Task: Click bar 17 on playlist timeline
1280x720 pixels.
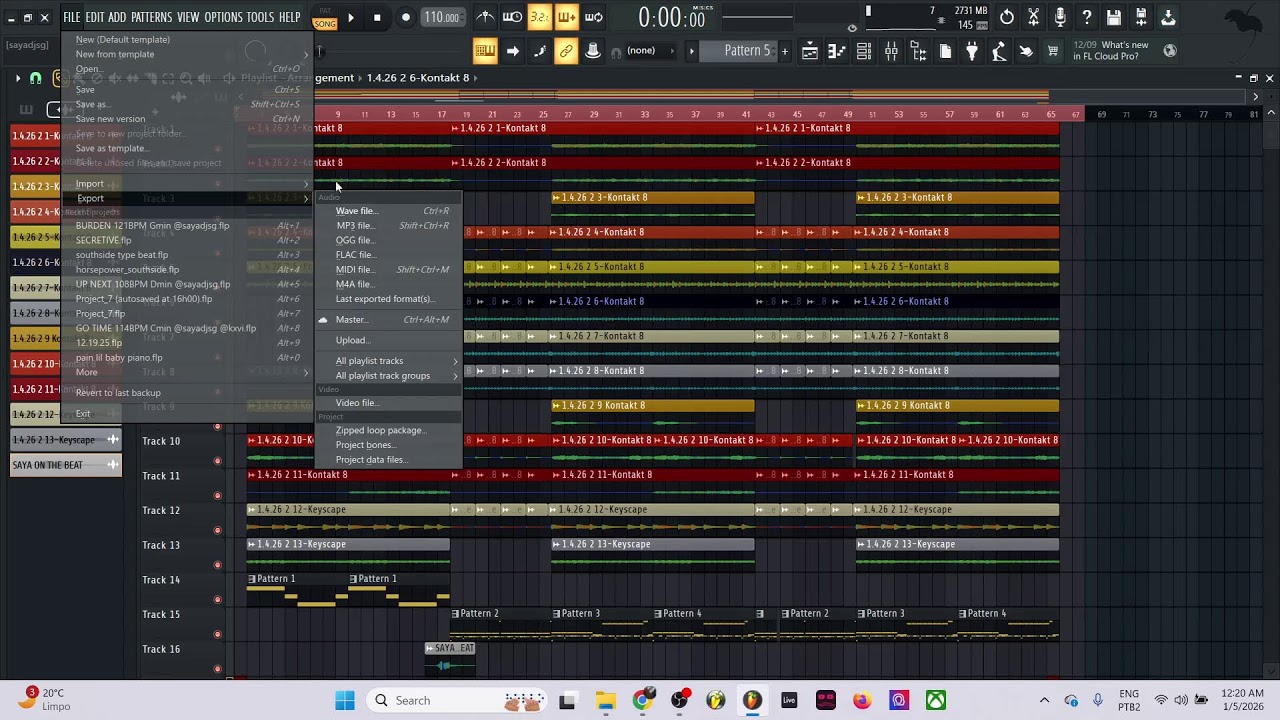Action: pos(441,114)
